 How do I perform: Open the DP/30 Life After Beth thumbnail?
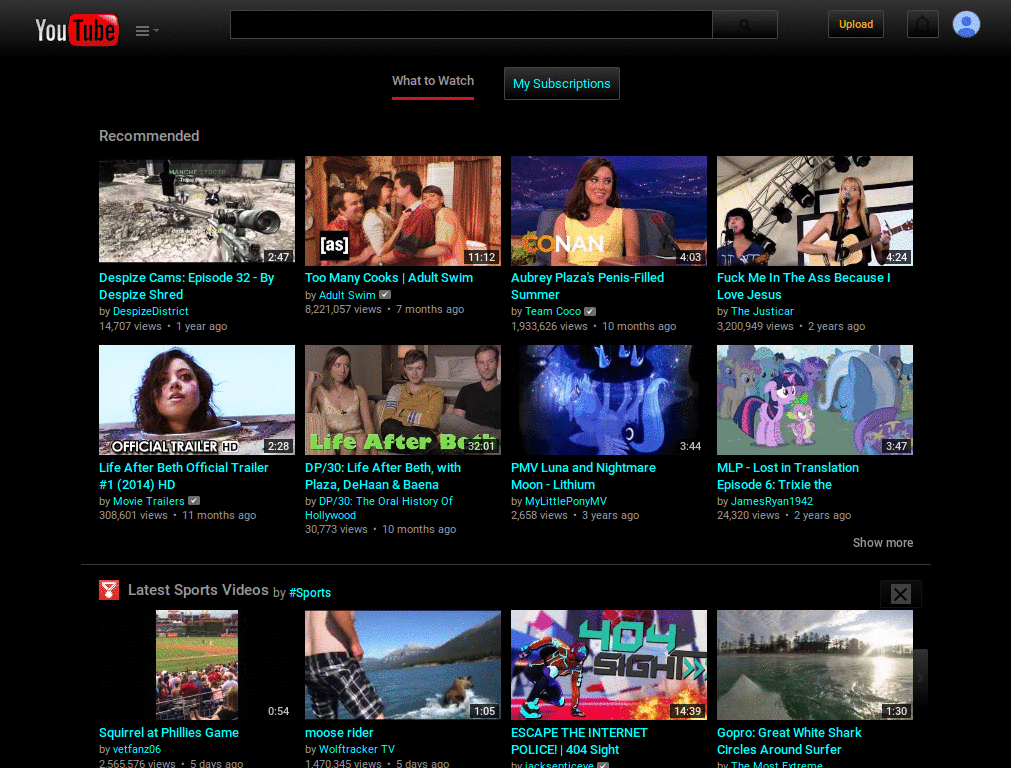pos(403,400)
